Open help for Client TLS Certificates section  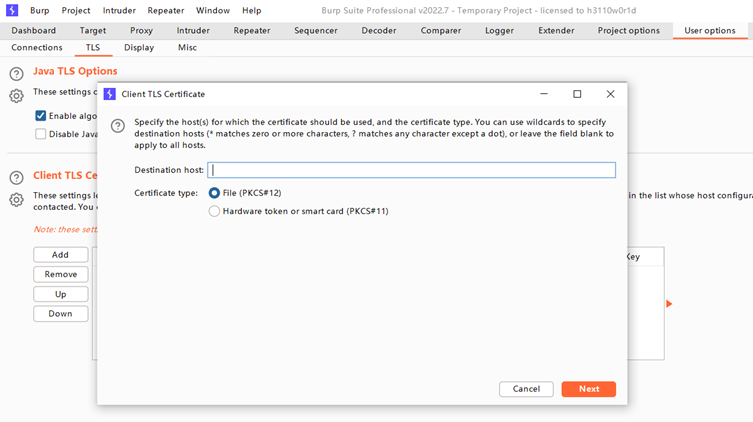click(16, 178)
